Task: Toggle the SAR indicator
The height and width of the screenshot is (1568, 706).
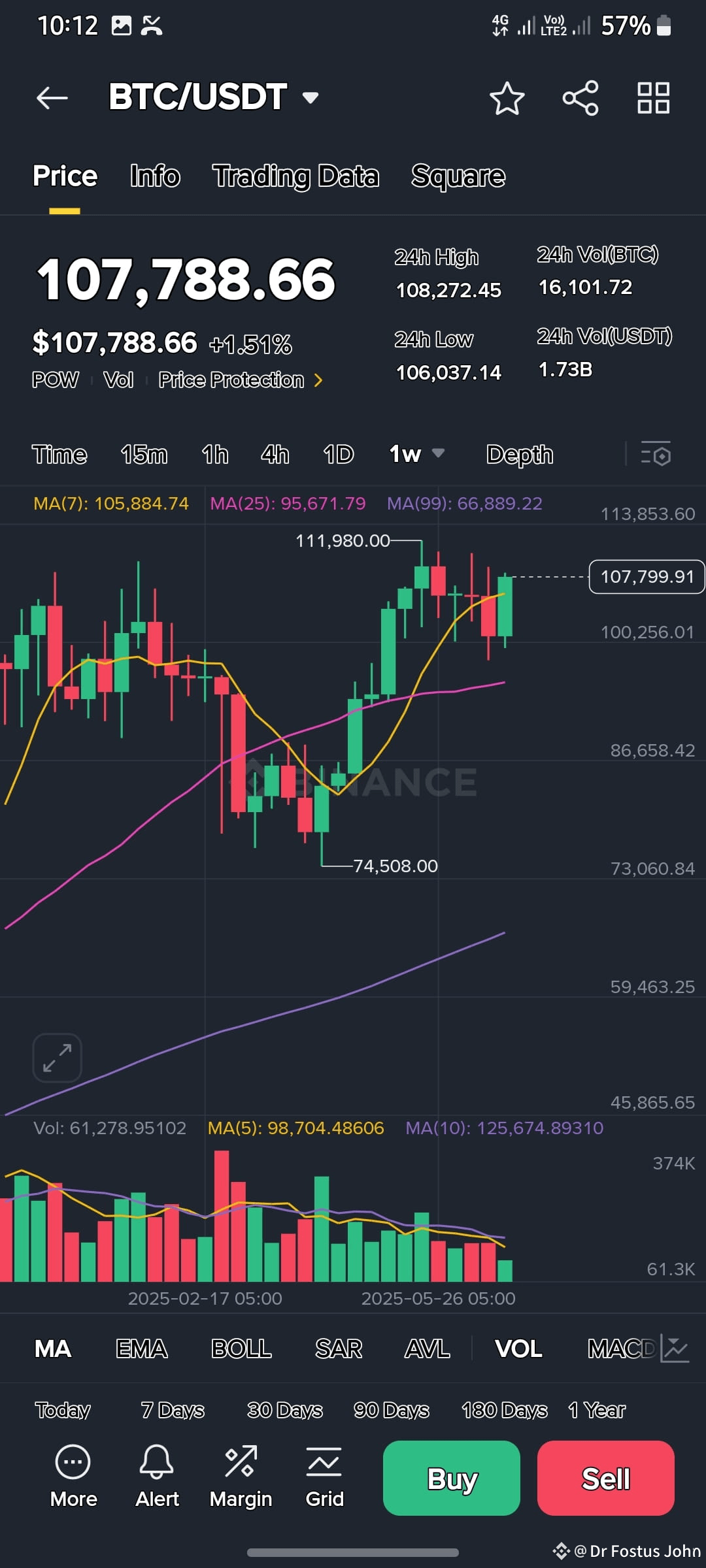Action: (x=339, y=1348)
